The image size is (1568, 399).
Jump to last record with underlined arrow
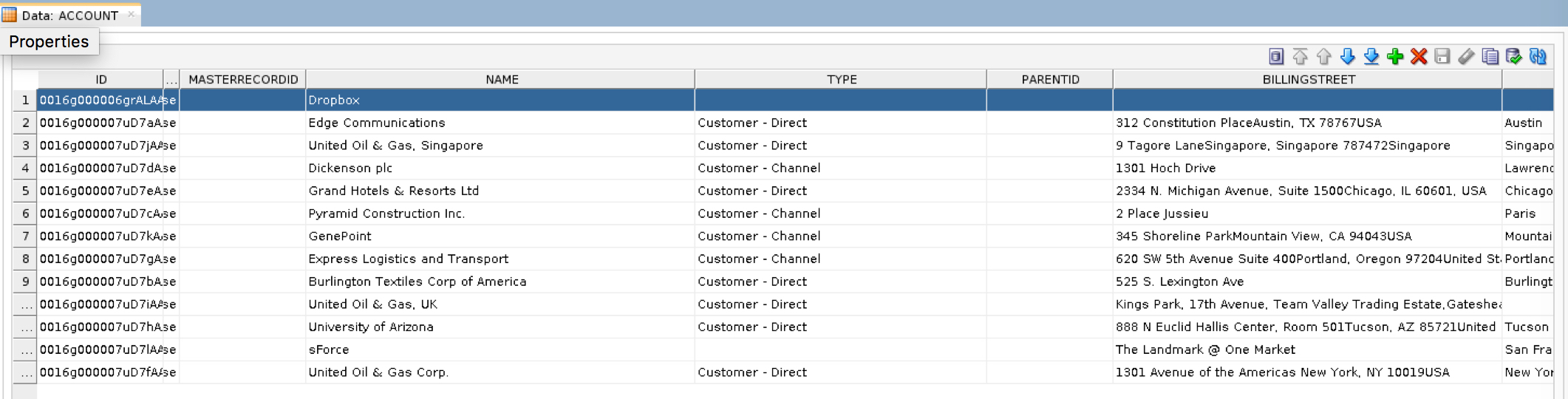point(1371,57)
